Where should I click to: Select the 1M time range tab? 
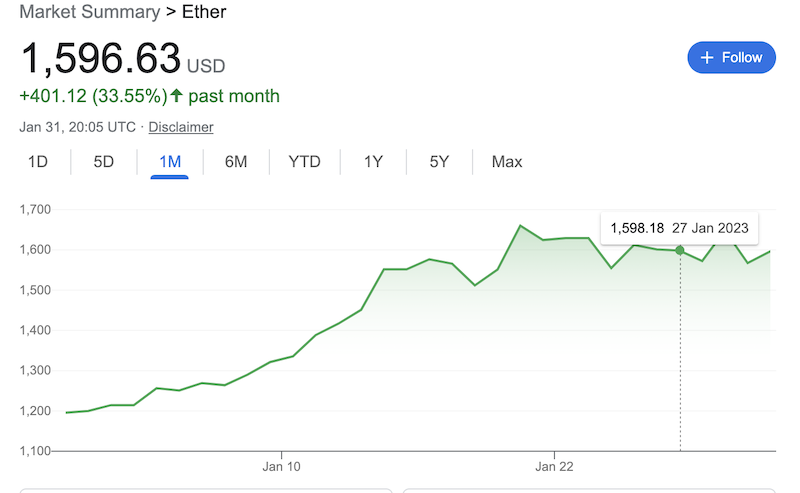coord(170,162)
